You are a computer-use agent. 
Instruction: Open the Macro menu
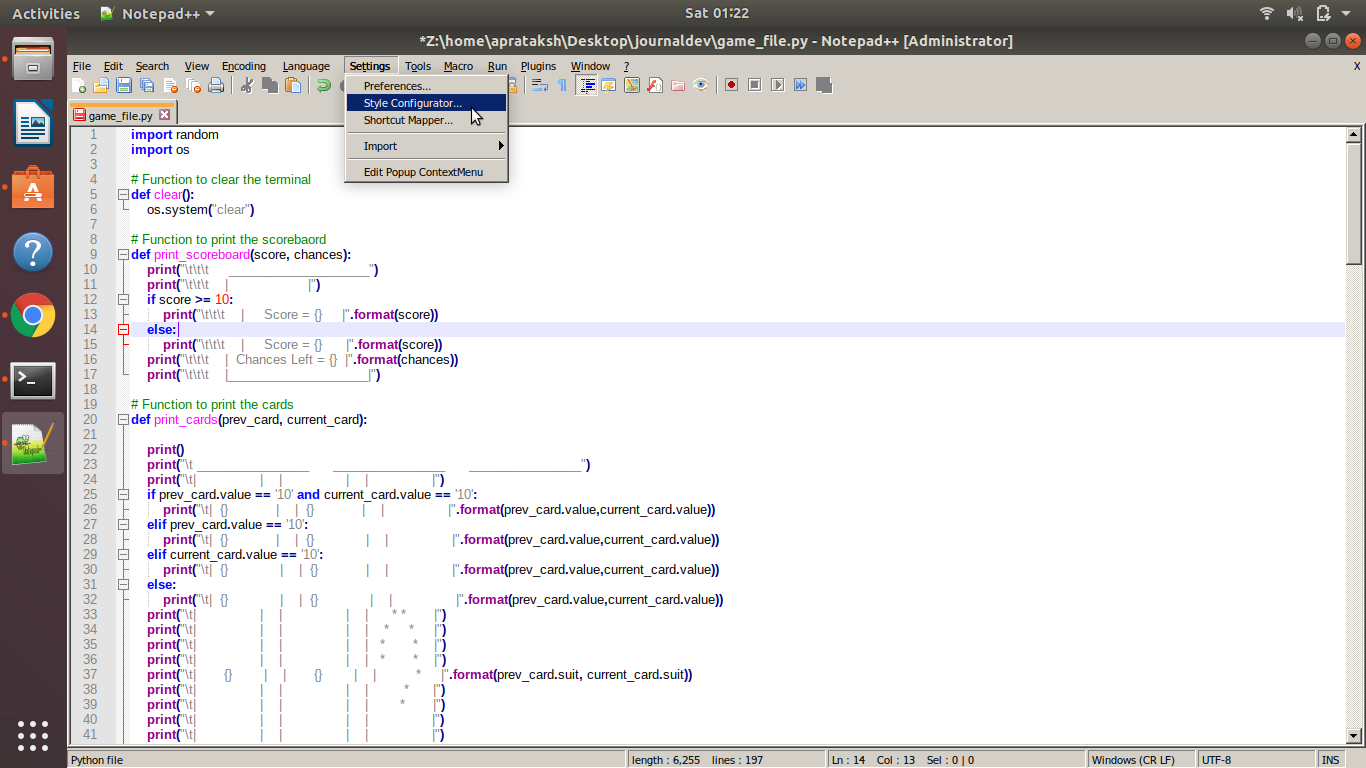click(459, 66)
